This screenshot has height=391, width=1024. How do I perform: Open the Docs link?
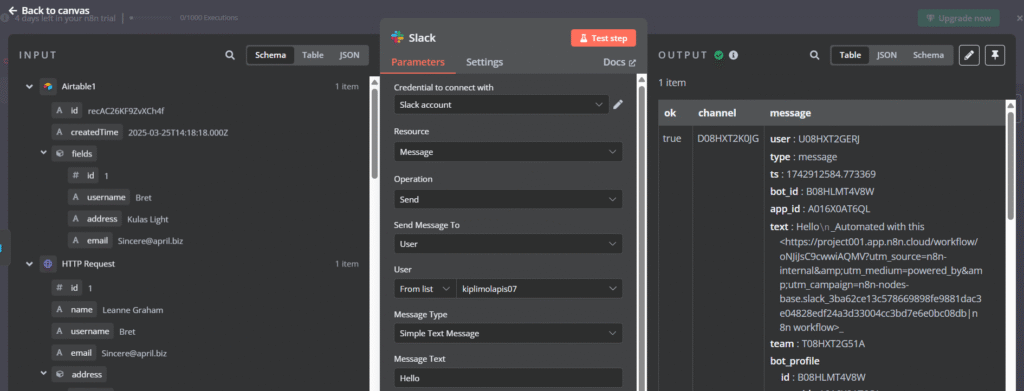(x=619, y=63)
